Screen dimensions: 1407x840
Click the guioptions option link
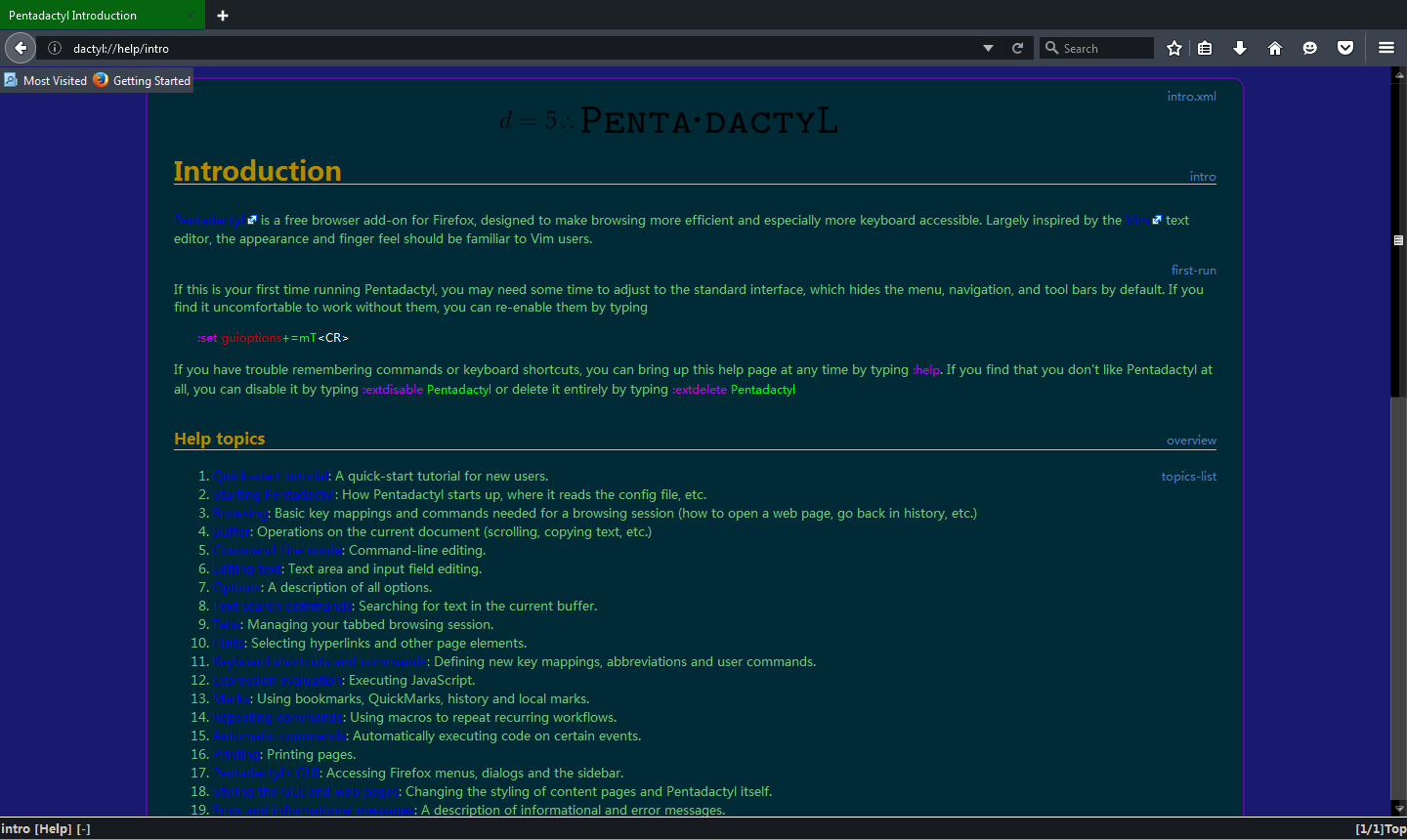tap(251, 338)
